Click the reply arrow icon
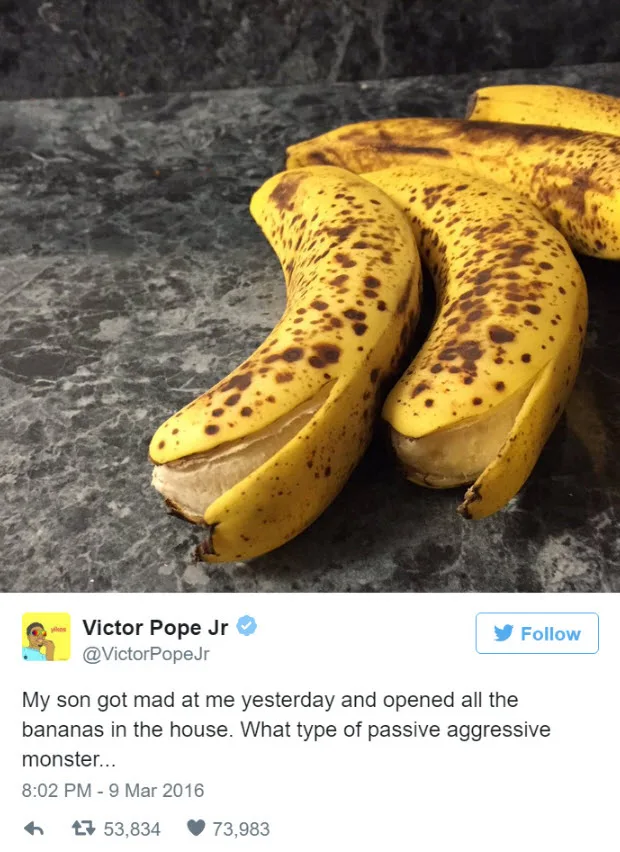 (x=34, y=829)
